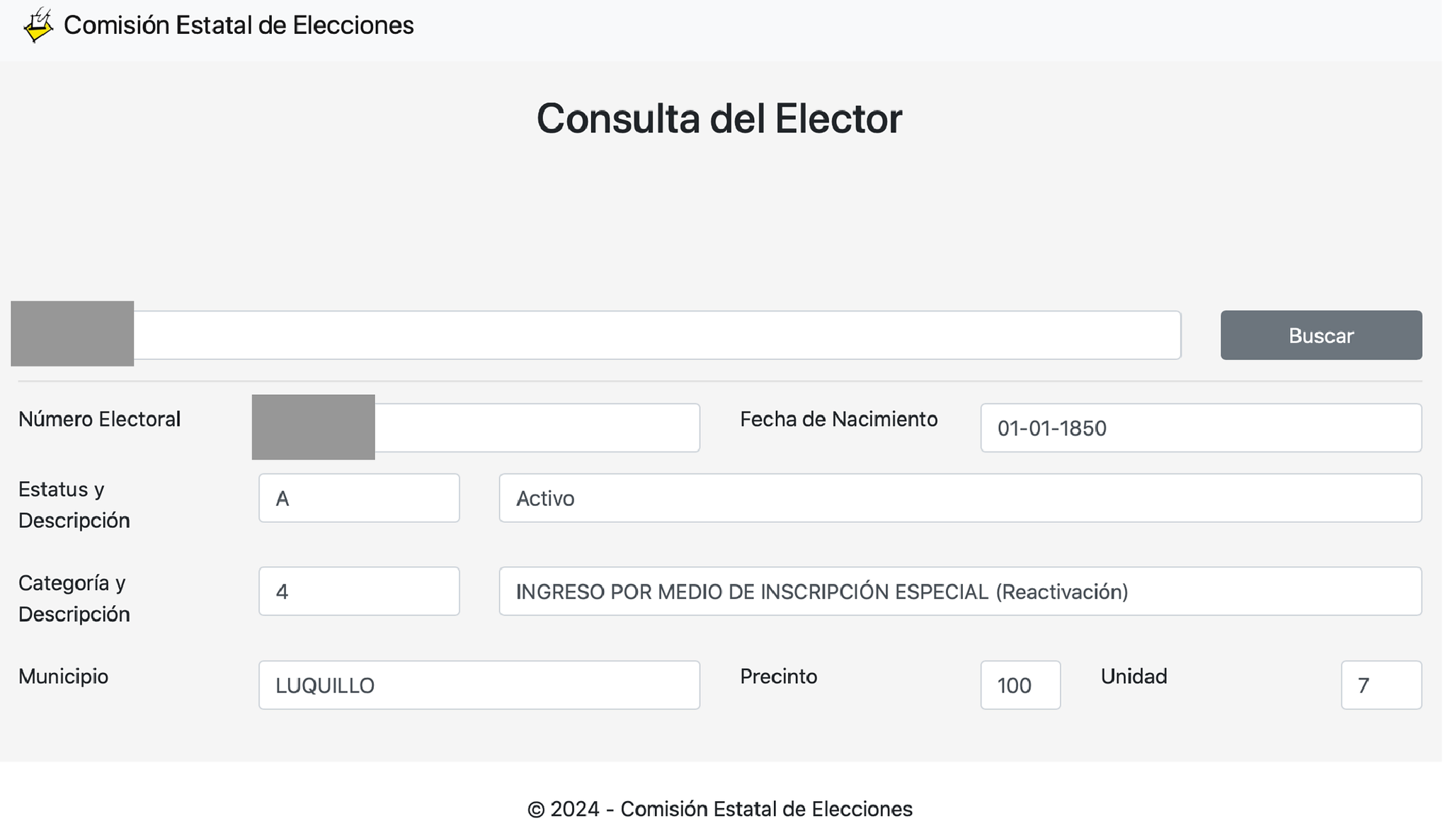This screenshot has height=840, width=1450.
Task: Click the 2024 copyright footer text
Action: pyautogui.click(x=719, y=809)
